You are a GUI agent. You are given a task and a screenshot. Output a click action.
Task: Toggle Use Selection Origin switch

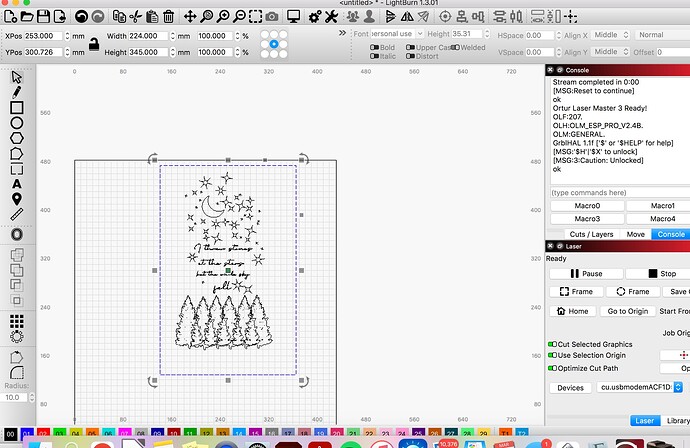coord(552,355)
